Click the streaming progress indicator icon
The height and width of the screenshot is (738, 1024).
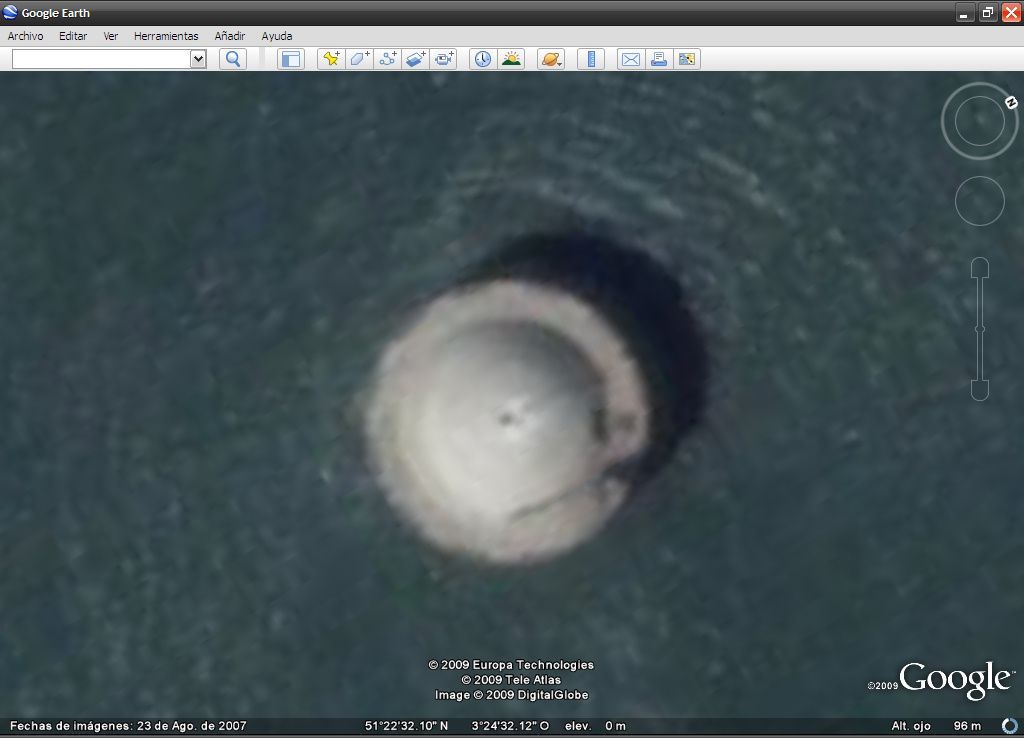(1010, 726)
